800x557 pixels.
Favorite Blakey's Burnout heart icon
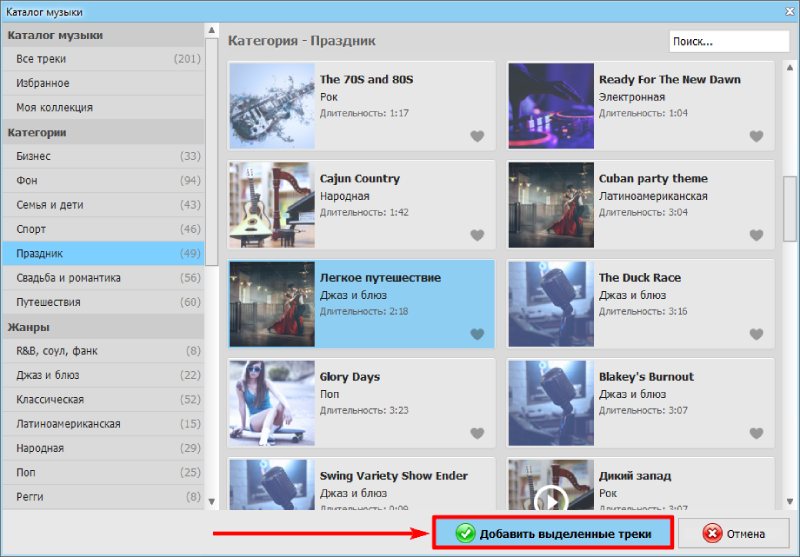pyautogui.click(x=756, y=433)
